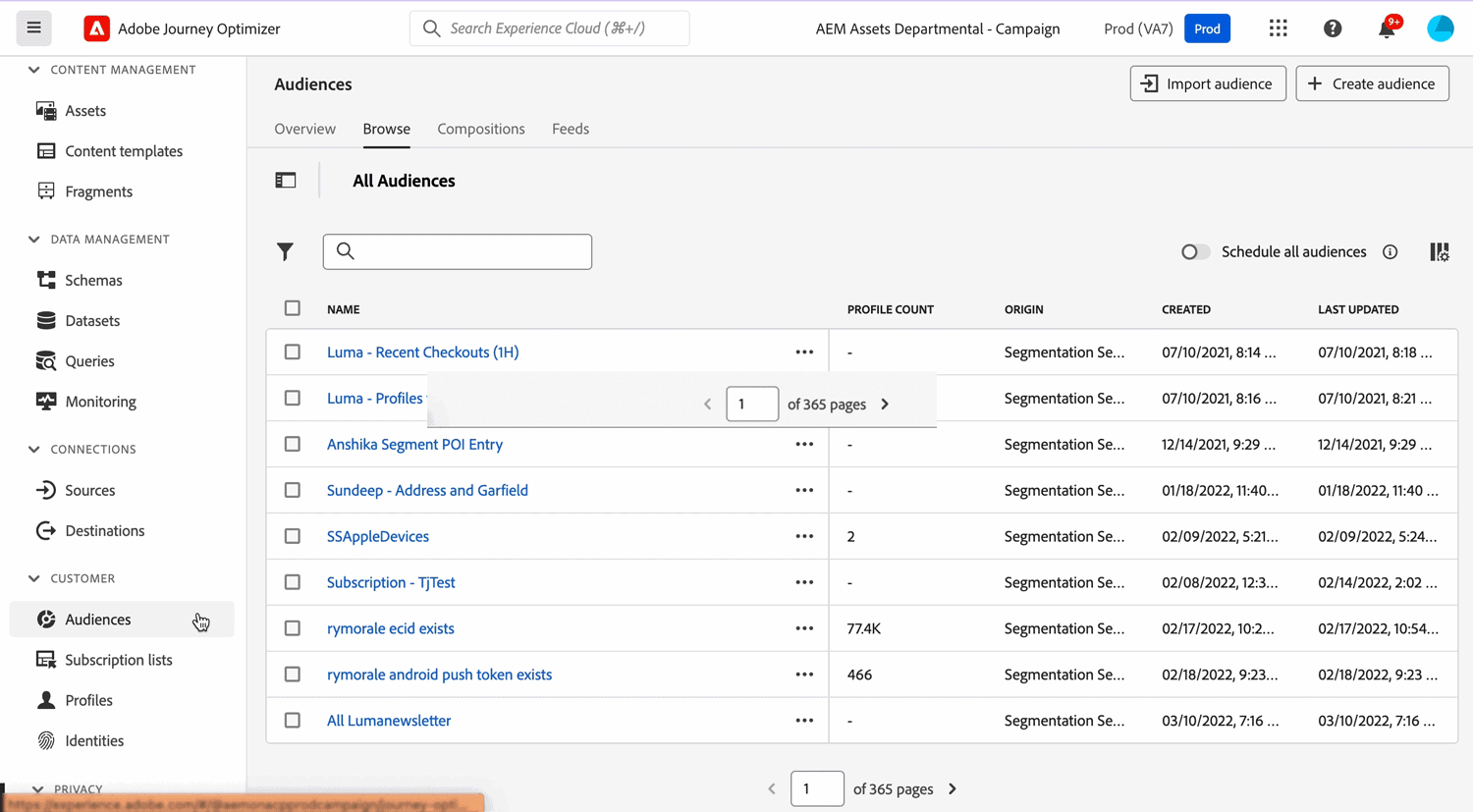Click the audience search field

pos(458,252)
